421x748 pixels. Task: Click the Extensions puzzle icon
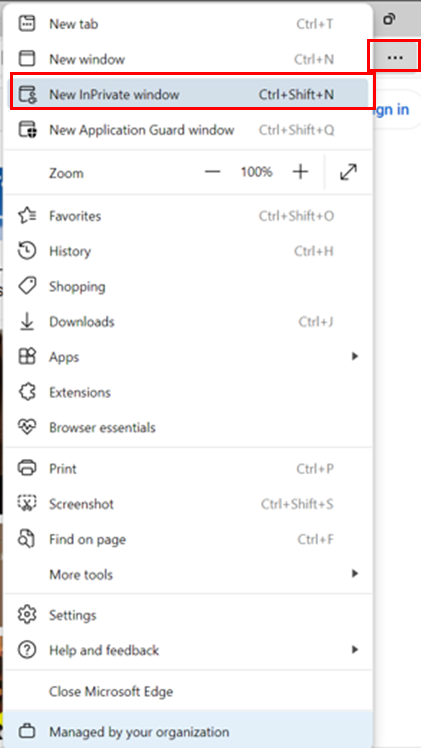(27, 392)
